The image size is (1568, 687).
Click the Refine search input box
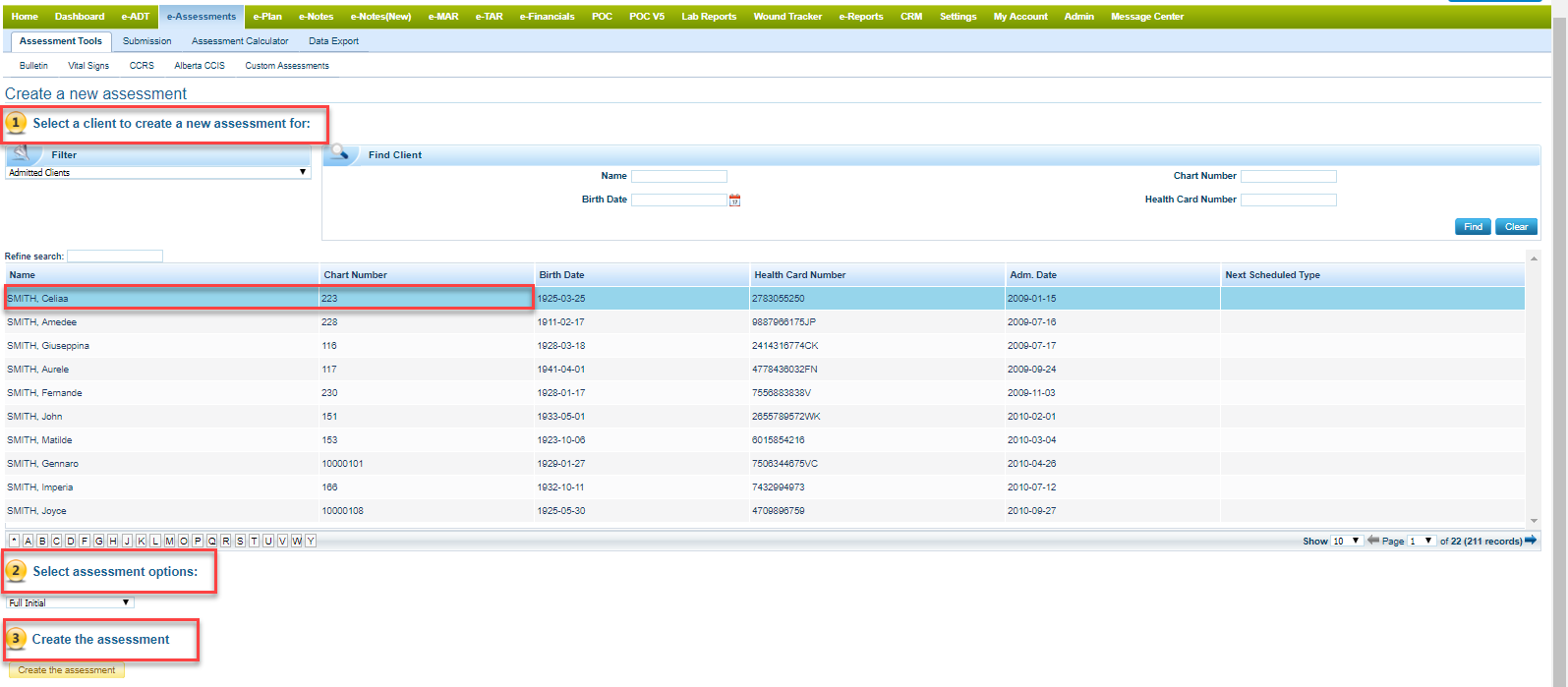115,257
